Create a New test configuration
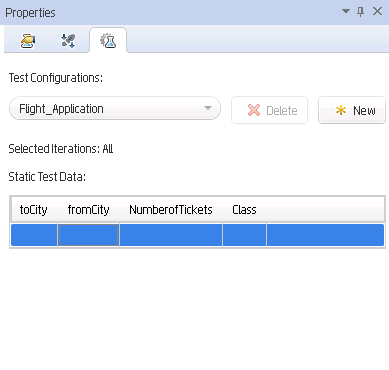The image size is (389, 370). [352, 110]
